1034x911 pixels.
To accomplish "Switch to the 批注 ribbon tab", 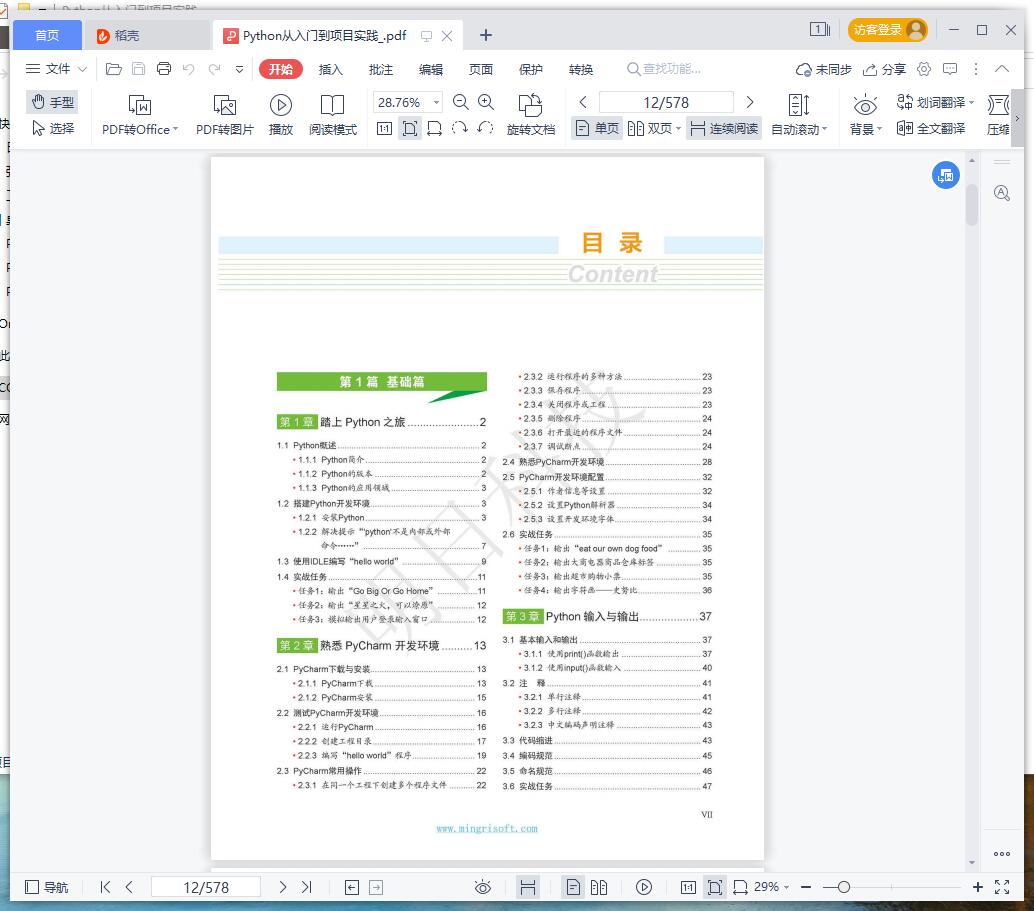I will [380, 69].
